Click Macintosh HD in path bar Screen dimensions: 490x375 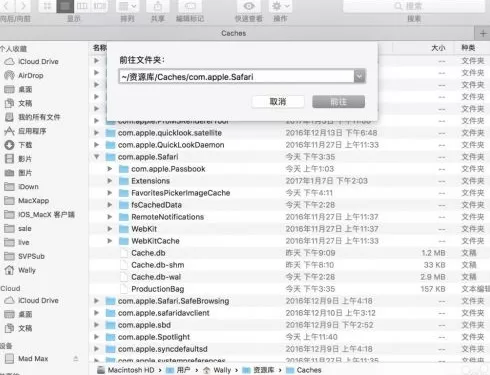(x=126, y=370)
